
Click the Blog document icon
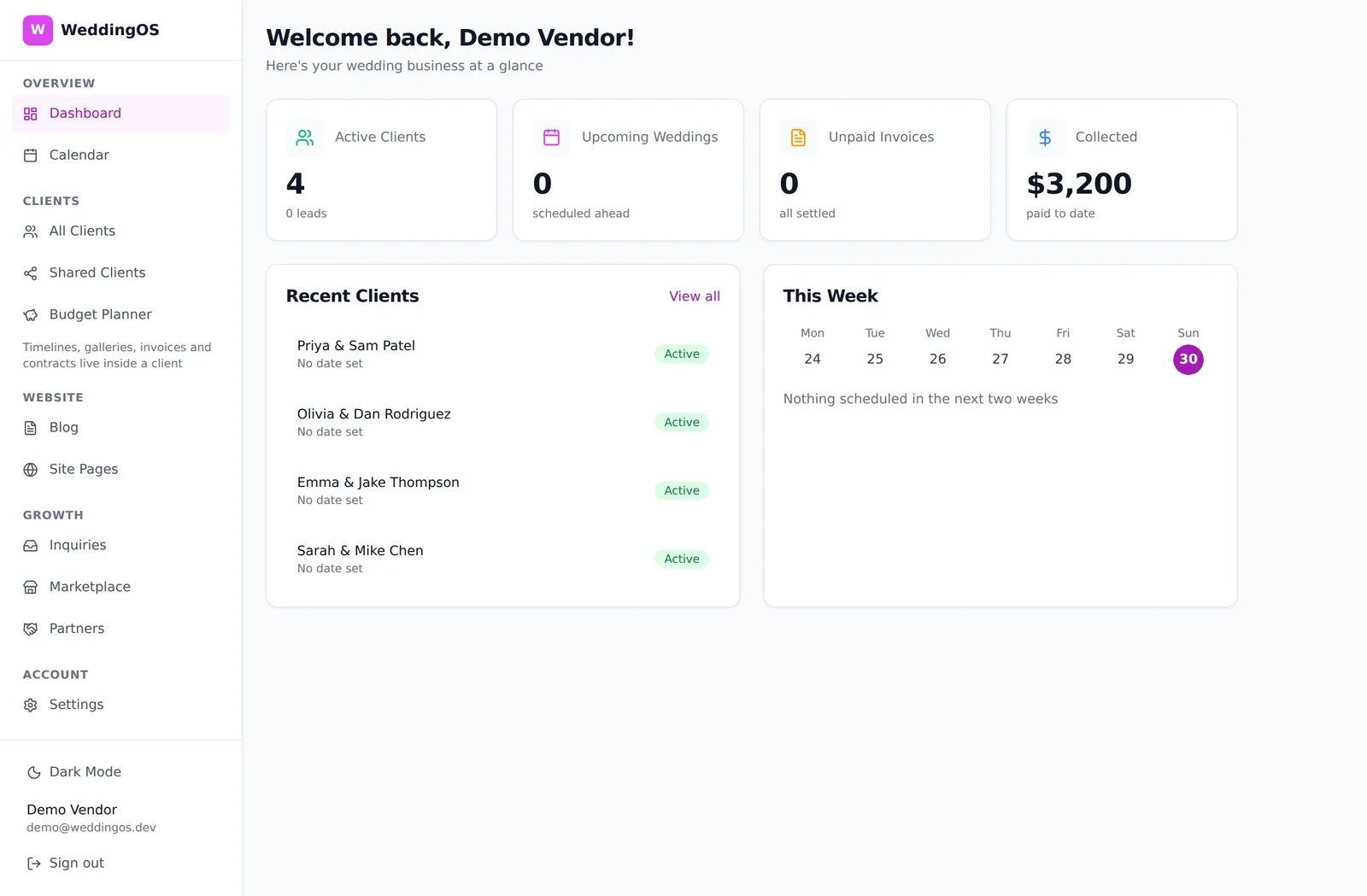pyautogui.click(x=31, y=428)
